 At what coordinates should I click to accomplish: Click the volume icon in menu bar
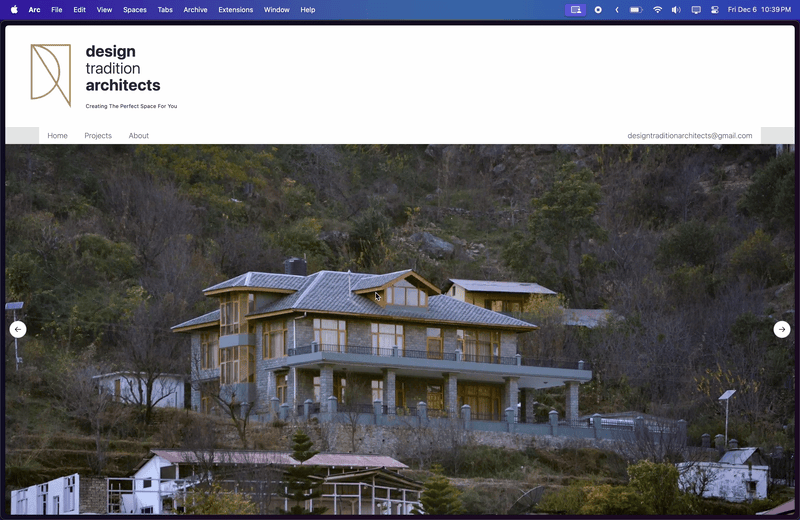(x=676, y=9)
